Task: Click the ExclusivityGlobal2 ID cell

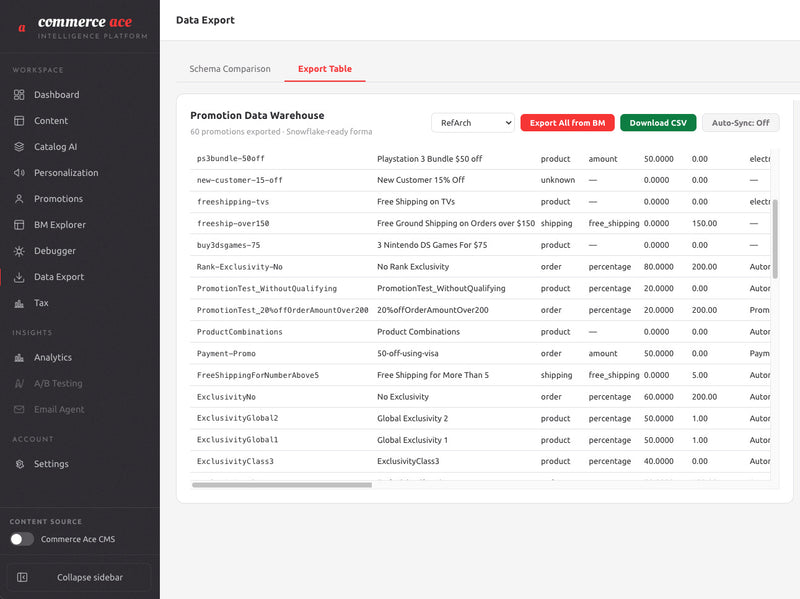Action: tap(237, 418)
